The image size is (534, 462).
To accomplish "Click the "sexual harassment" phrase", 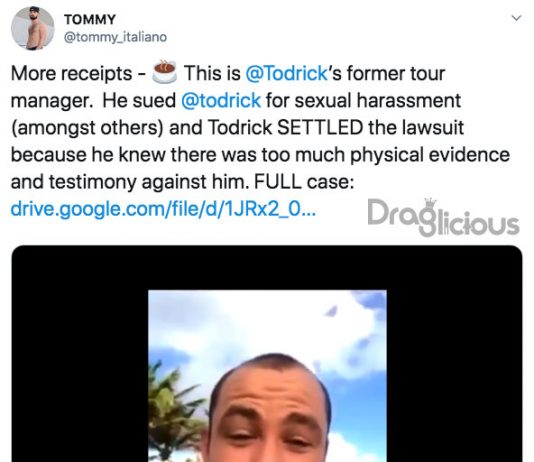I will pos(377,100).
